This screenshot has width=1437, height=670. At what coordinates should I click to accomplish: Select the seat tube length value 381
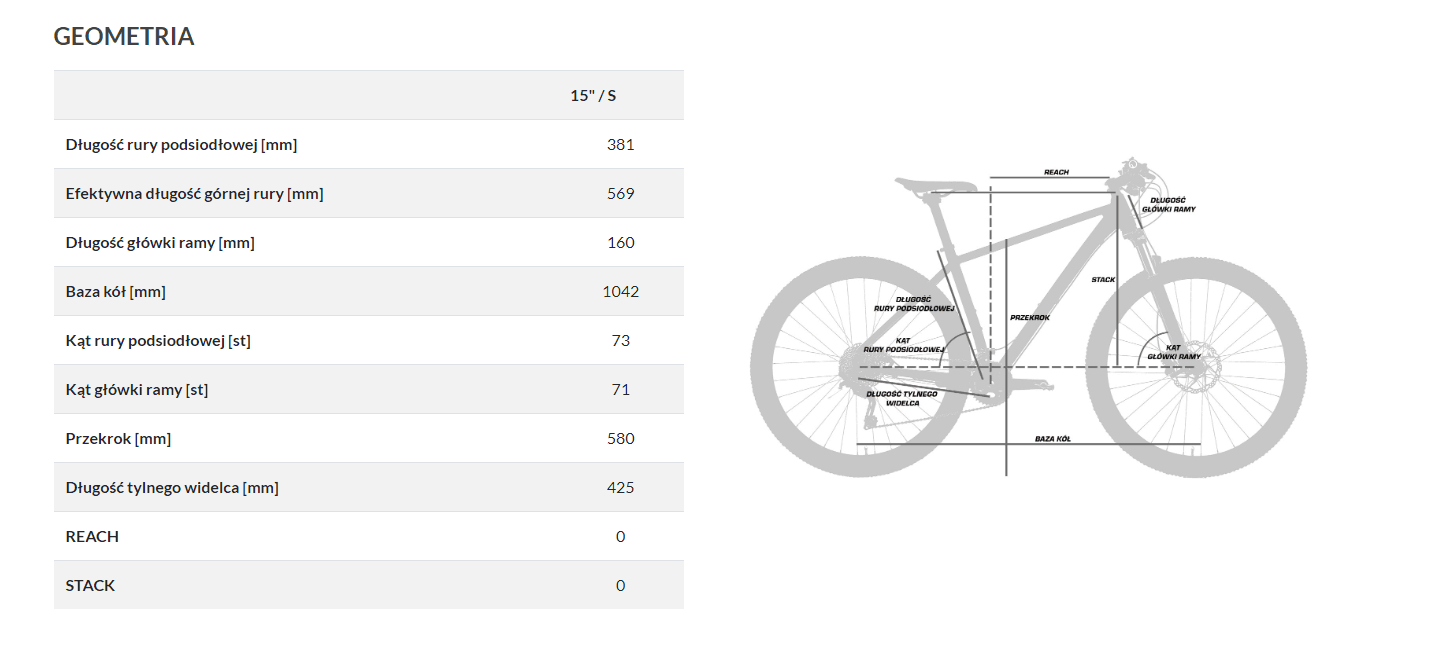(620, 144)
